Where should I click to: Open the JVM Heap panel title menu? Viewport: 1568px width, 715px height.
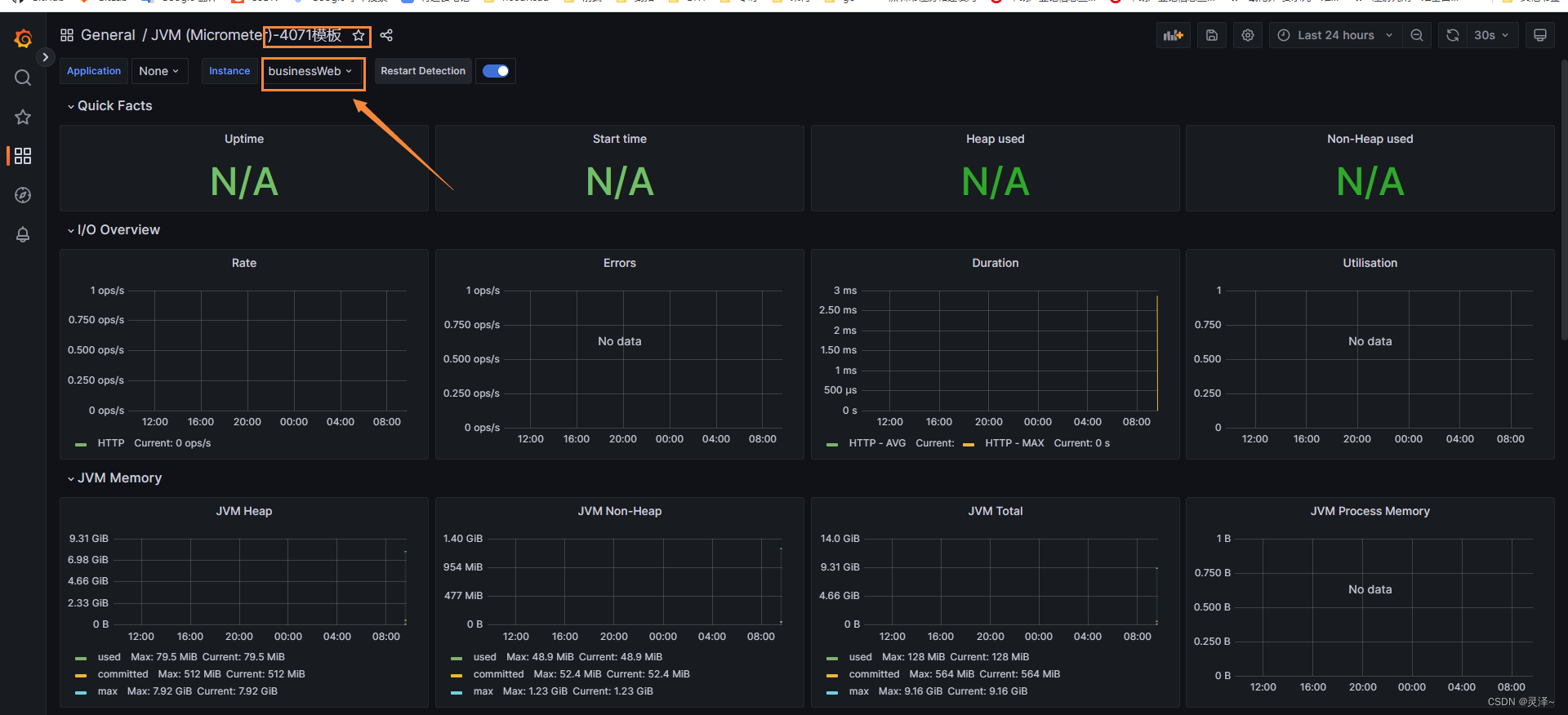pos(244,511)
